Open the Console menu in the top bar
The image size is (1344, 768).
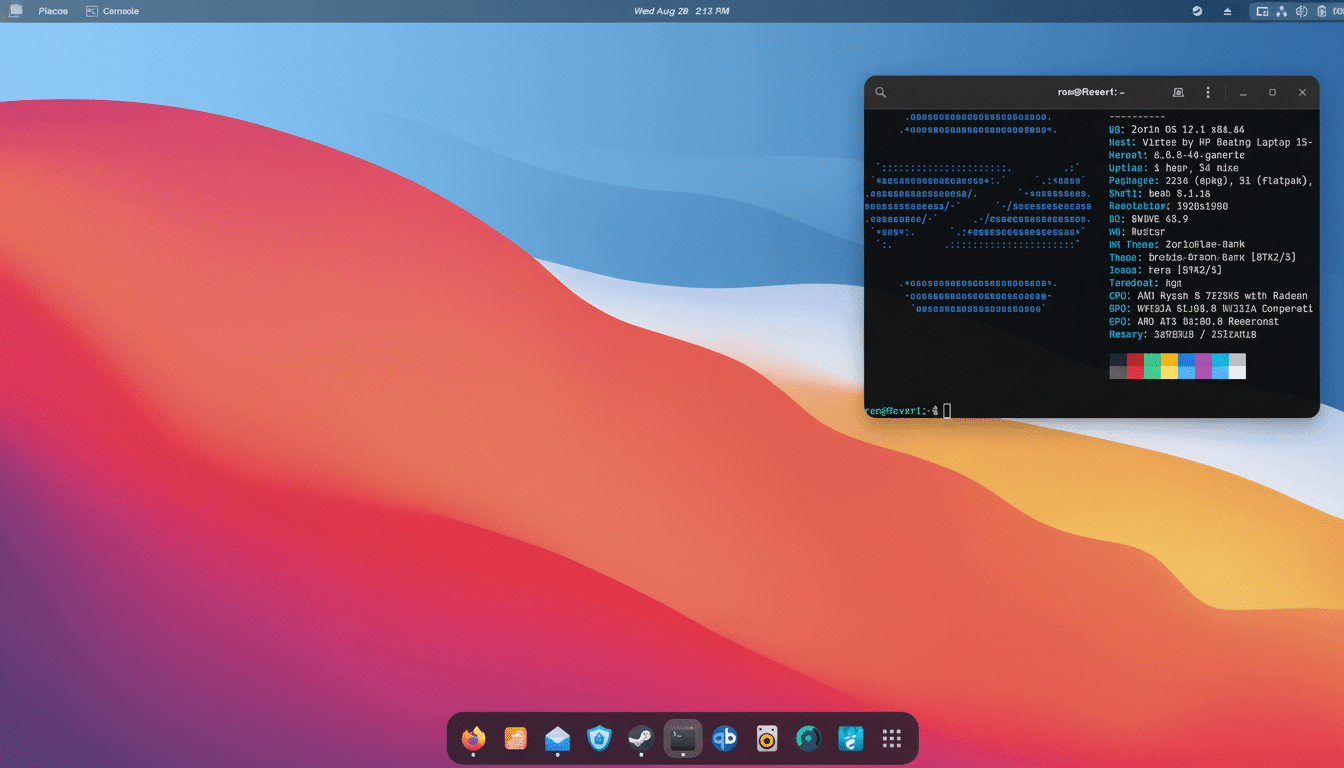click(113, 10)
